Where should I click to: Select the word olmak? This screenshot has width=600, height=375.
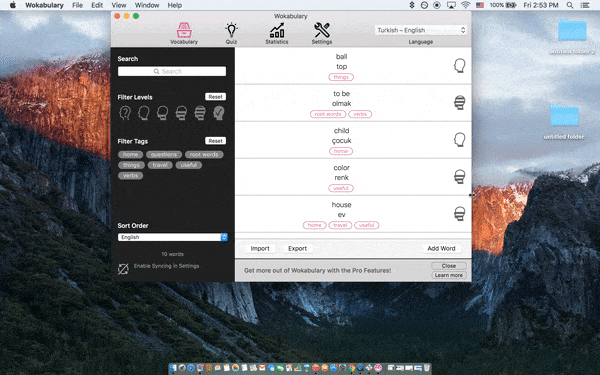tap(341, 103)
